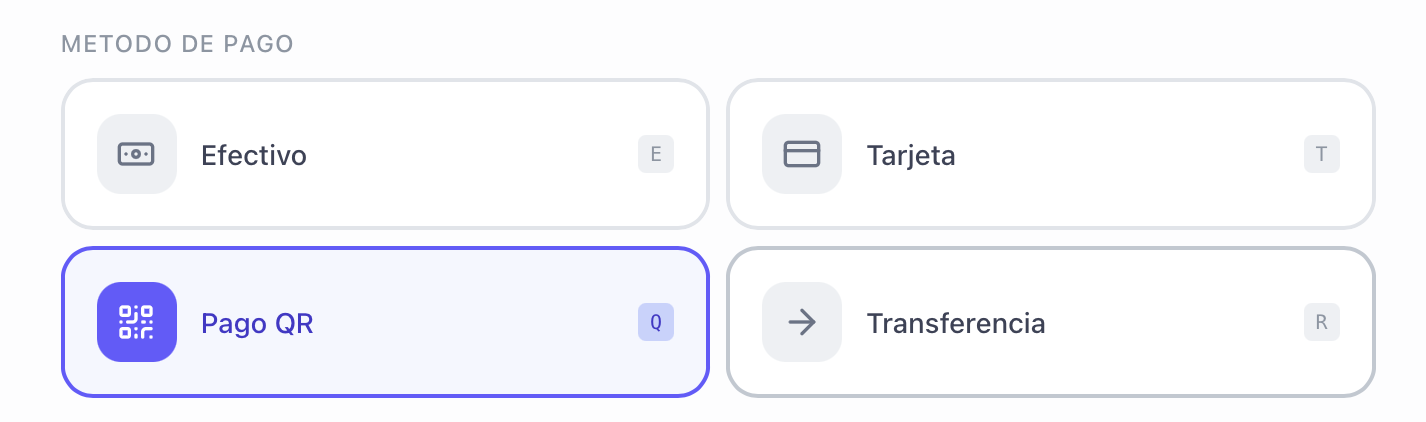
Task: Click the "R" keyboard shortcut badge
Action: tap(1321, 322)
